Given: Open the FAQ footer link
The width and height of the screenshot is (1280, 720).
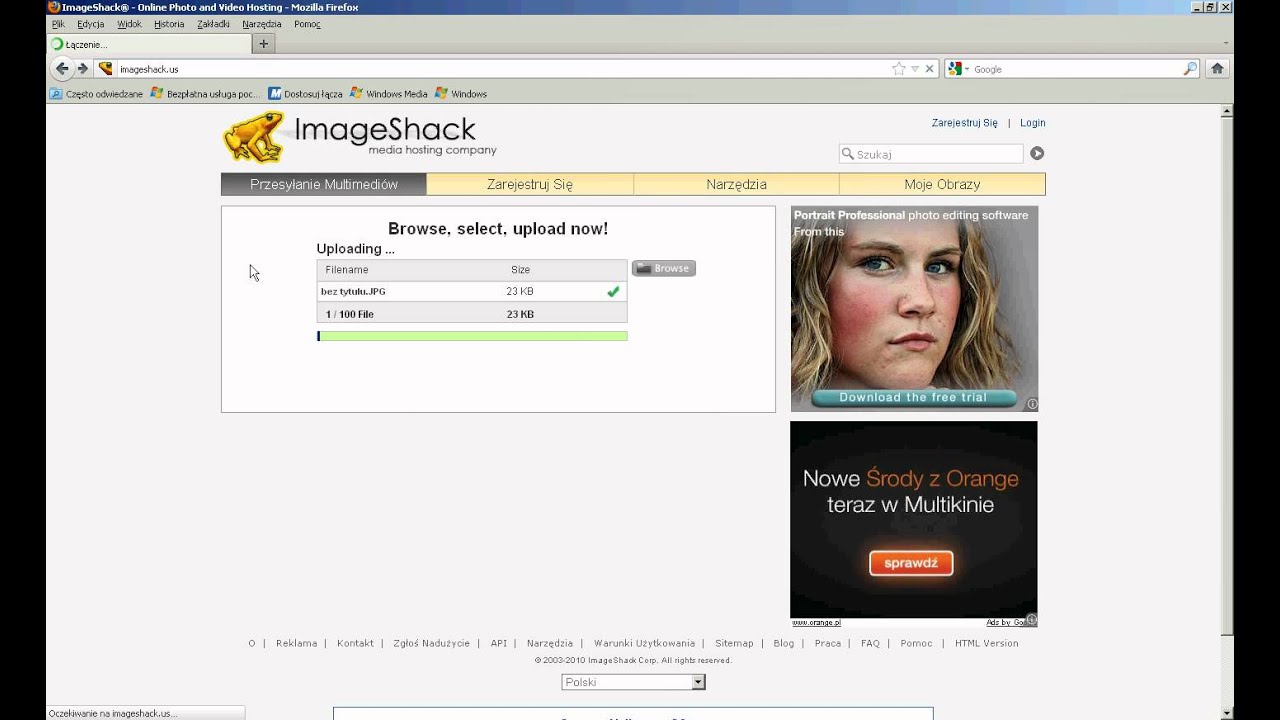Looking at the screenshot, I should click(x=870, y=643).
